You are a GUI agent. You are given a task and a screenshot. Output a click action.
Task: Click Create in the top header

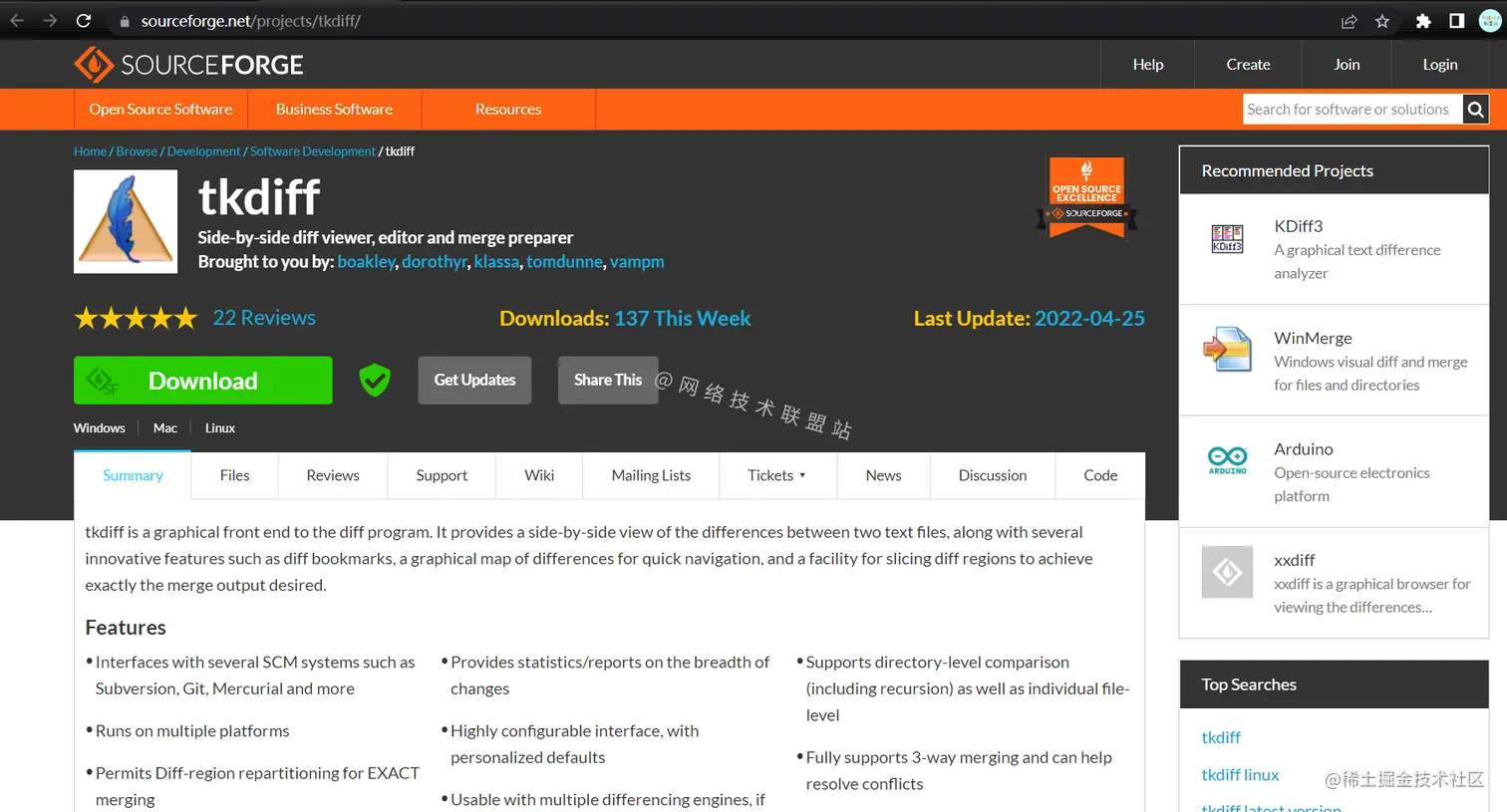pyautogui.click(x=1248, y=65)
